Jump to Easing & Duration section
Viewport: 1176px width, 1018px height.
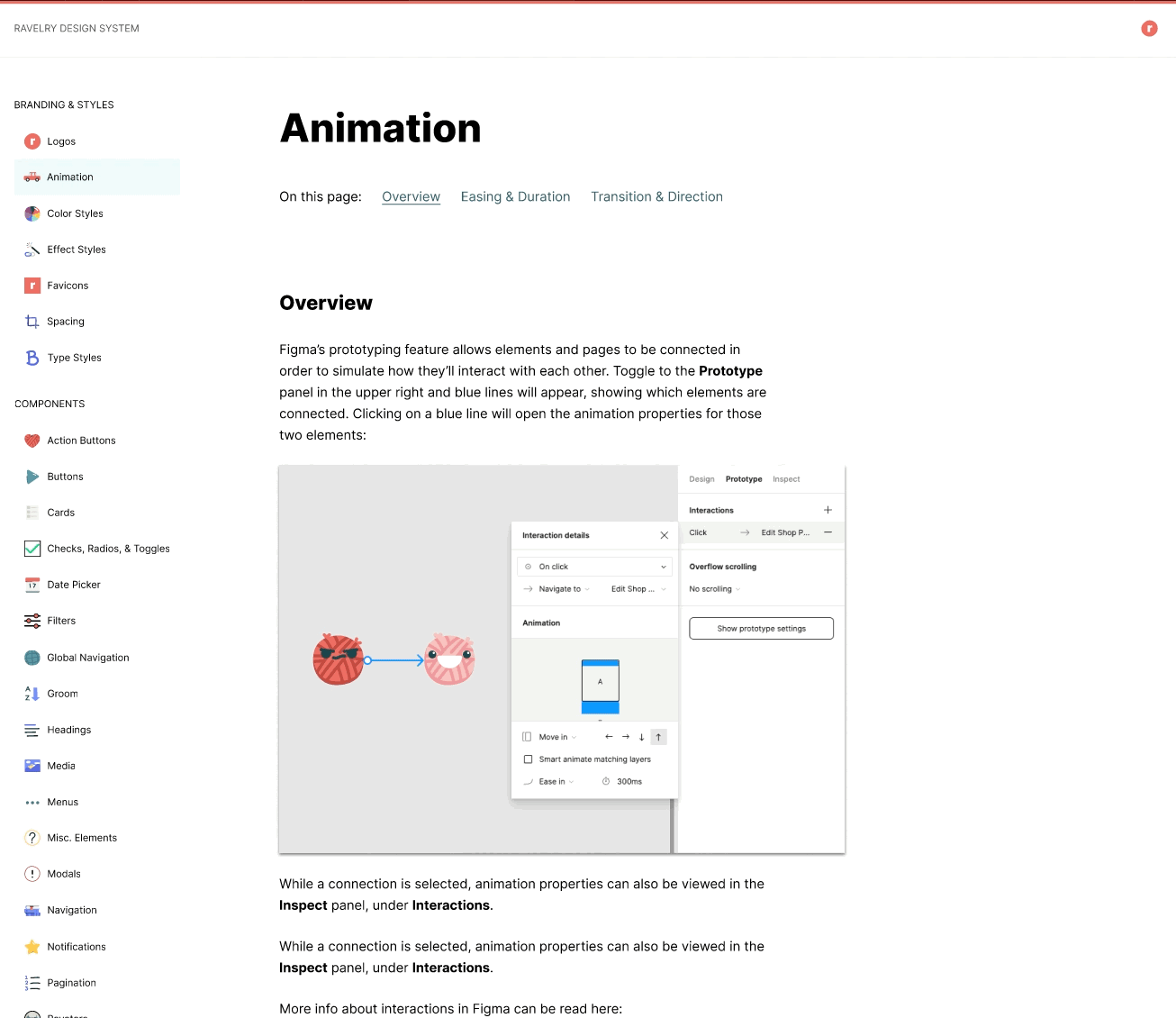pos(515,196)
